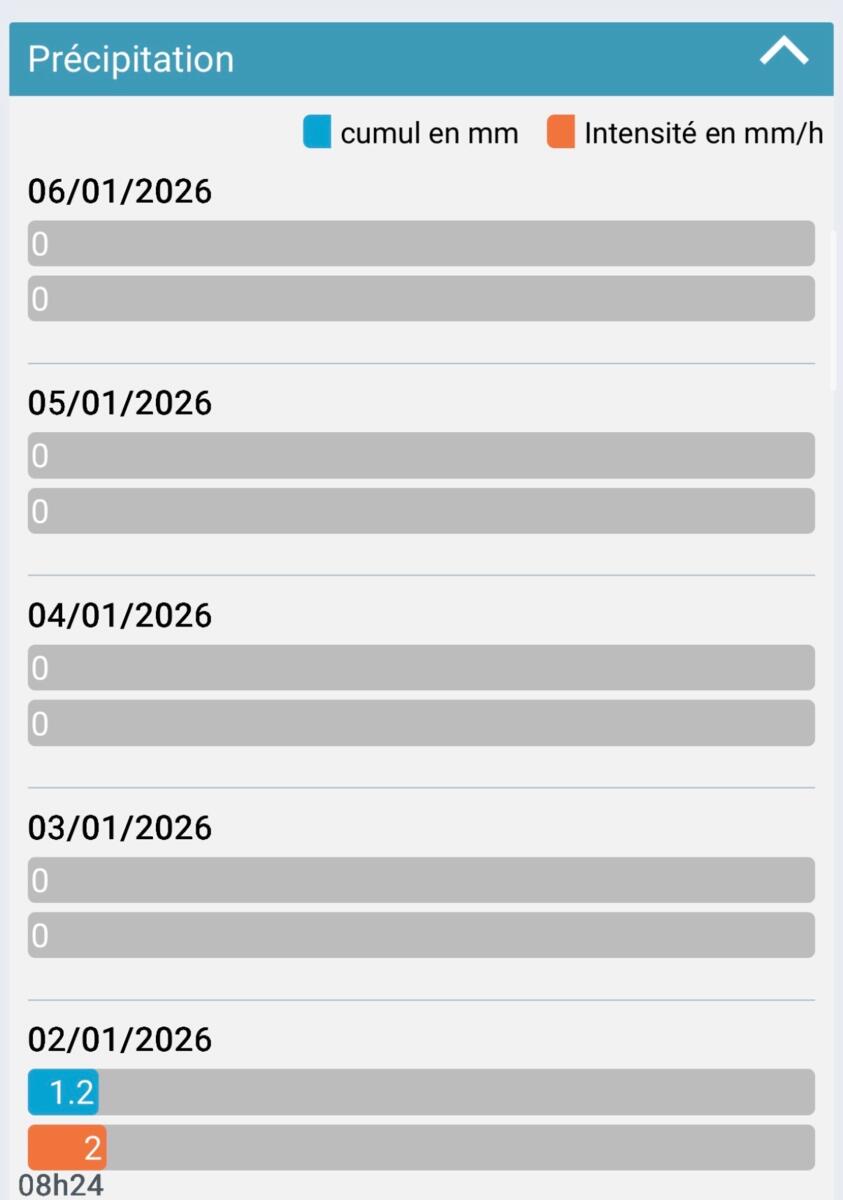Tap the 02/01/2026 date heading
843x1200 pixels.
(120, 1040)
